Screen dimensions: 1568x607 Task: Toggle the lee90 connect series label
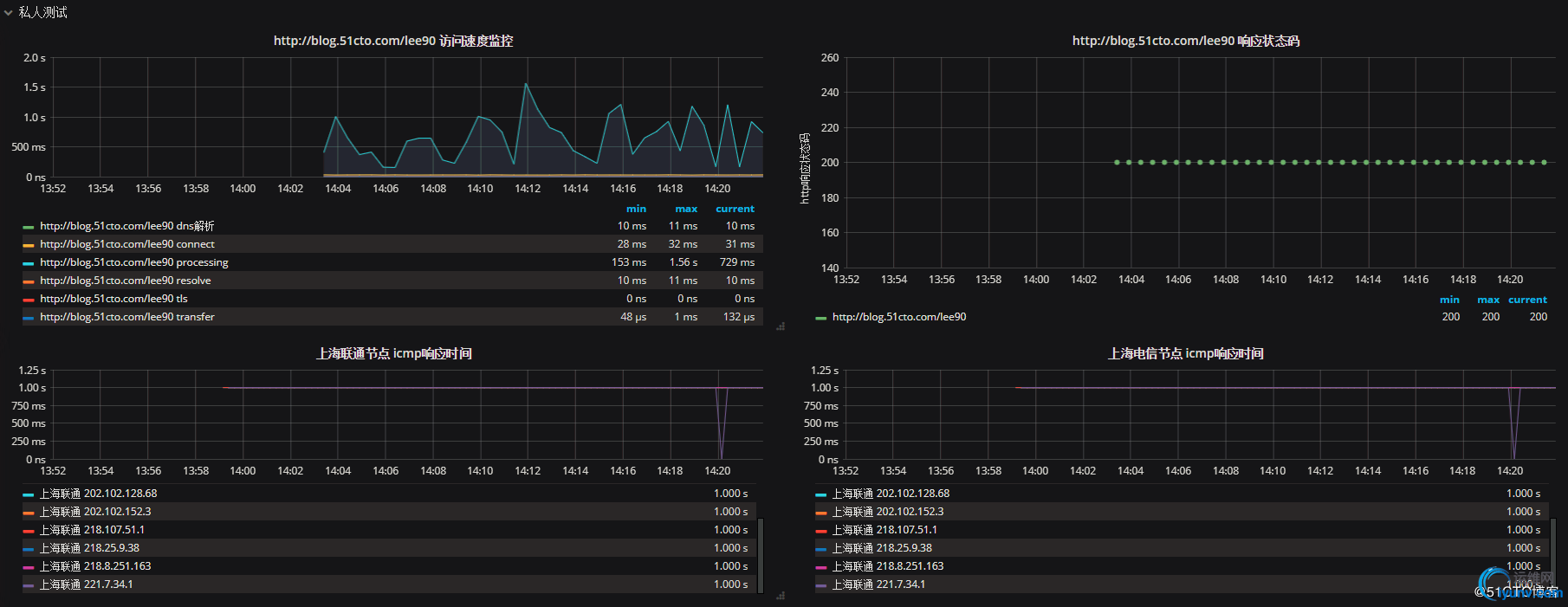126,244
